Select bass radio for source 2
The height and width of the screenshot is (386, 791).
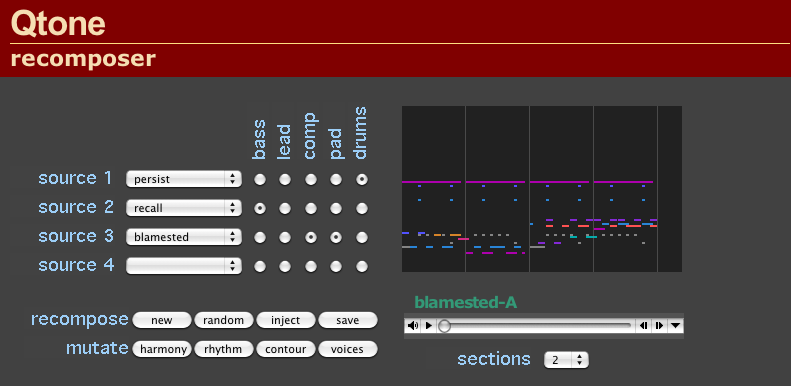[260, 208]
